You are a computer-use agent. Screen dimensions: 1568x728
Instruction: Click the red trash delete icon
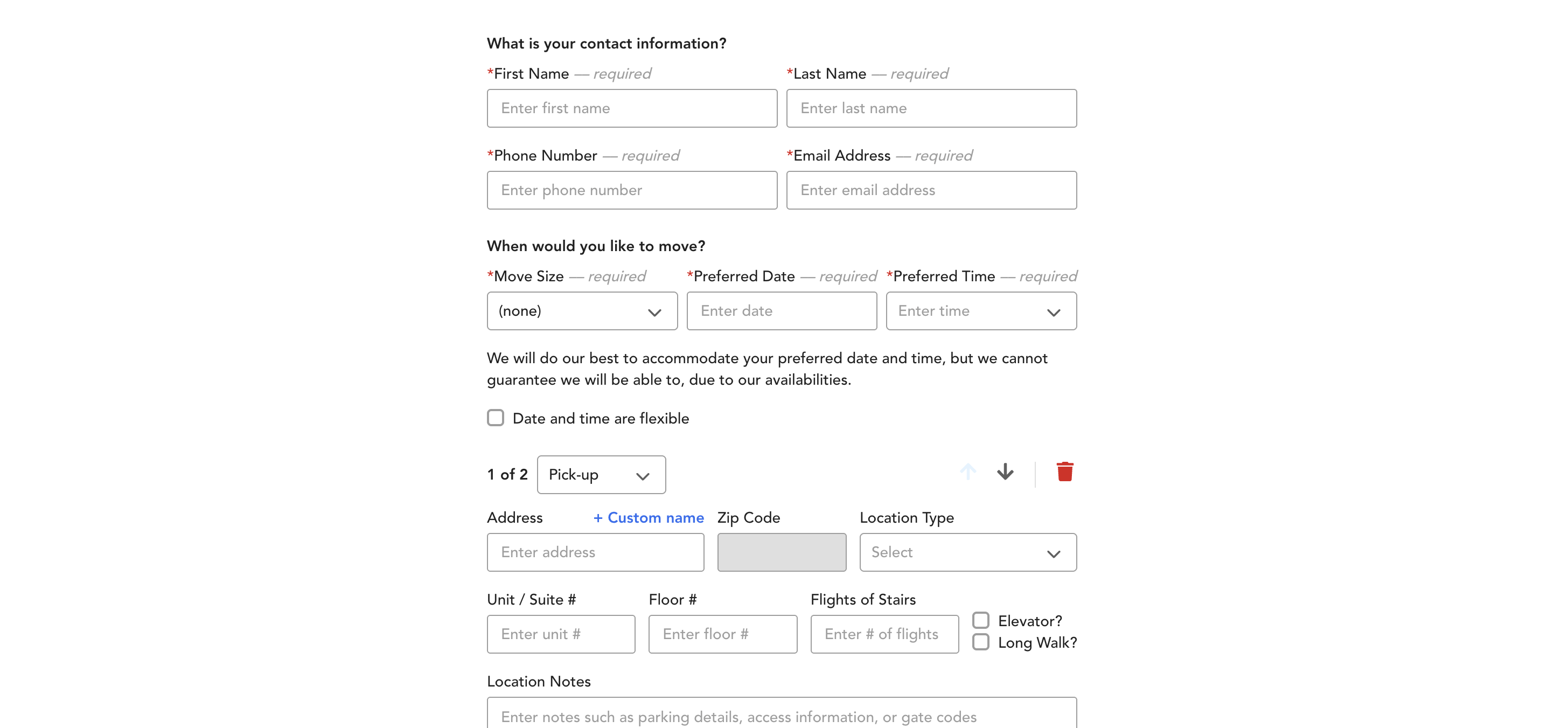pyautogui.click(x=1064, y=472)
